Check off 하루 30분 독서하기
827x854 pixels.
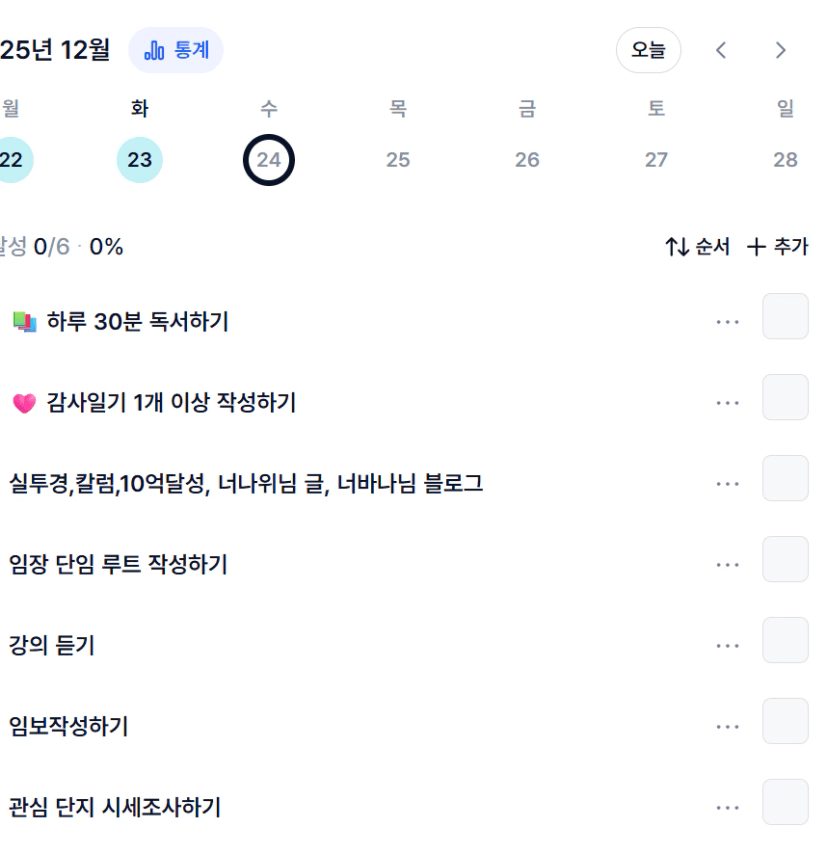(x=785, y=317)
